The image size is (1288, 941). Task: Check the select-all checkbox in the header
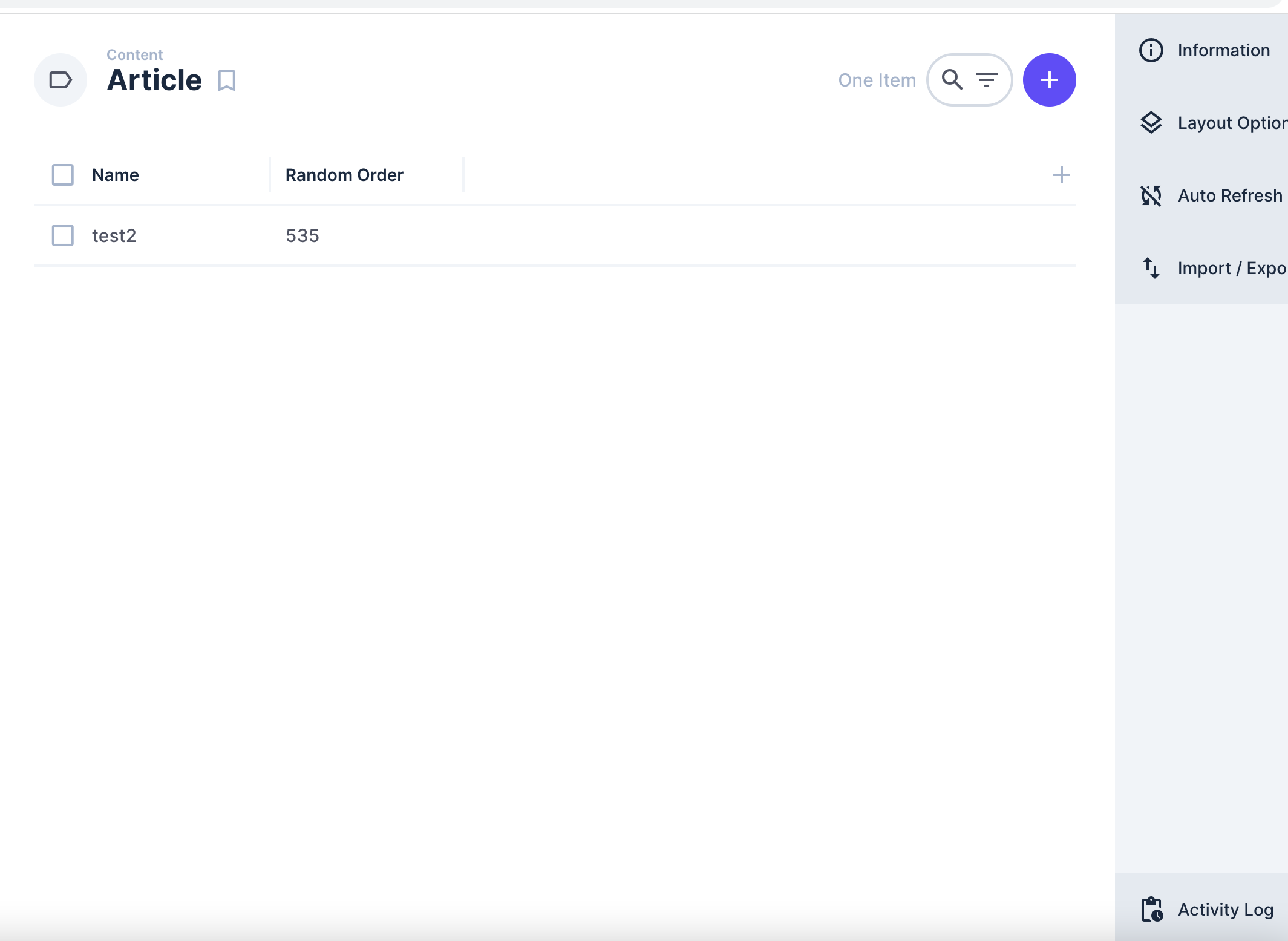62,174
